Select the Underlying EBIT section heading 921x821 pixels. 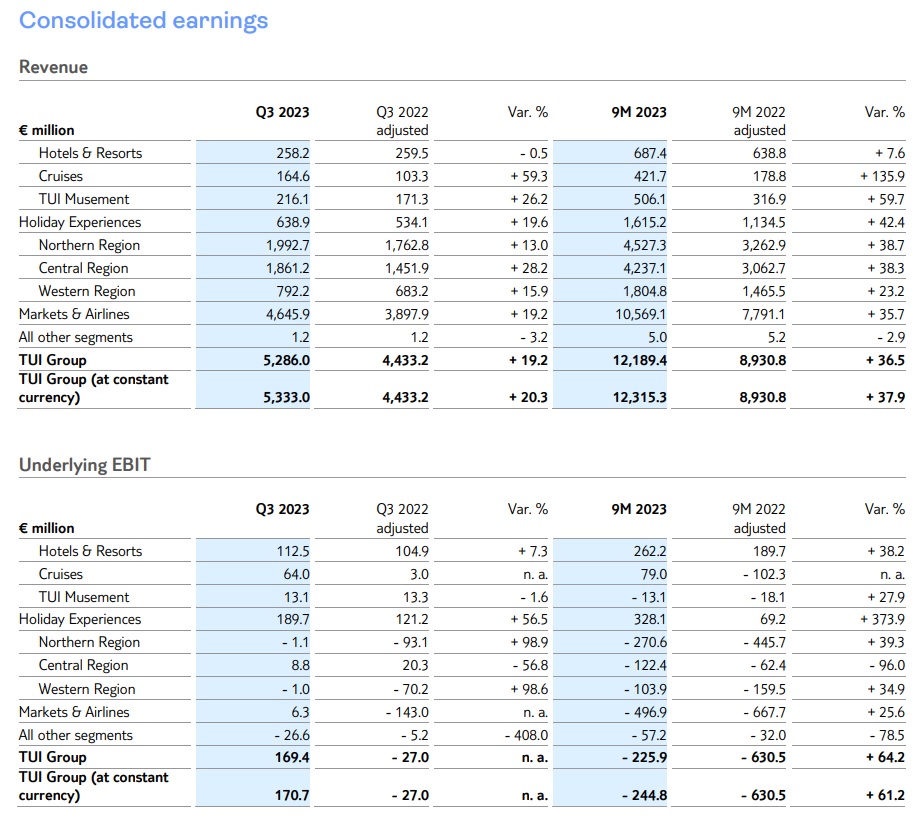[84, 465]
